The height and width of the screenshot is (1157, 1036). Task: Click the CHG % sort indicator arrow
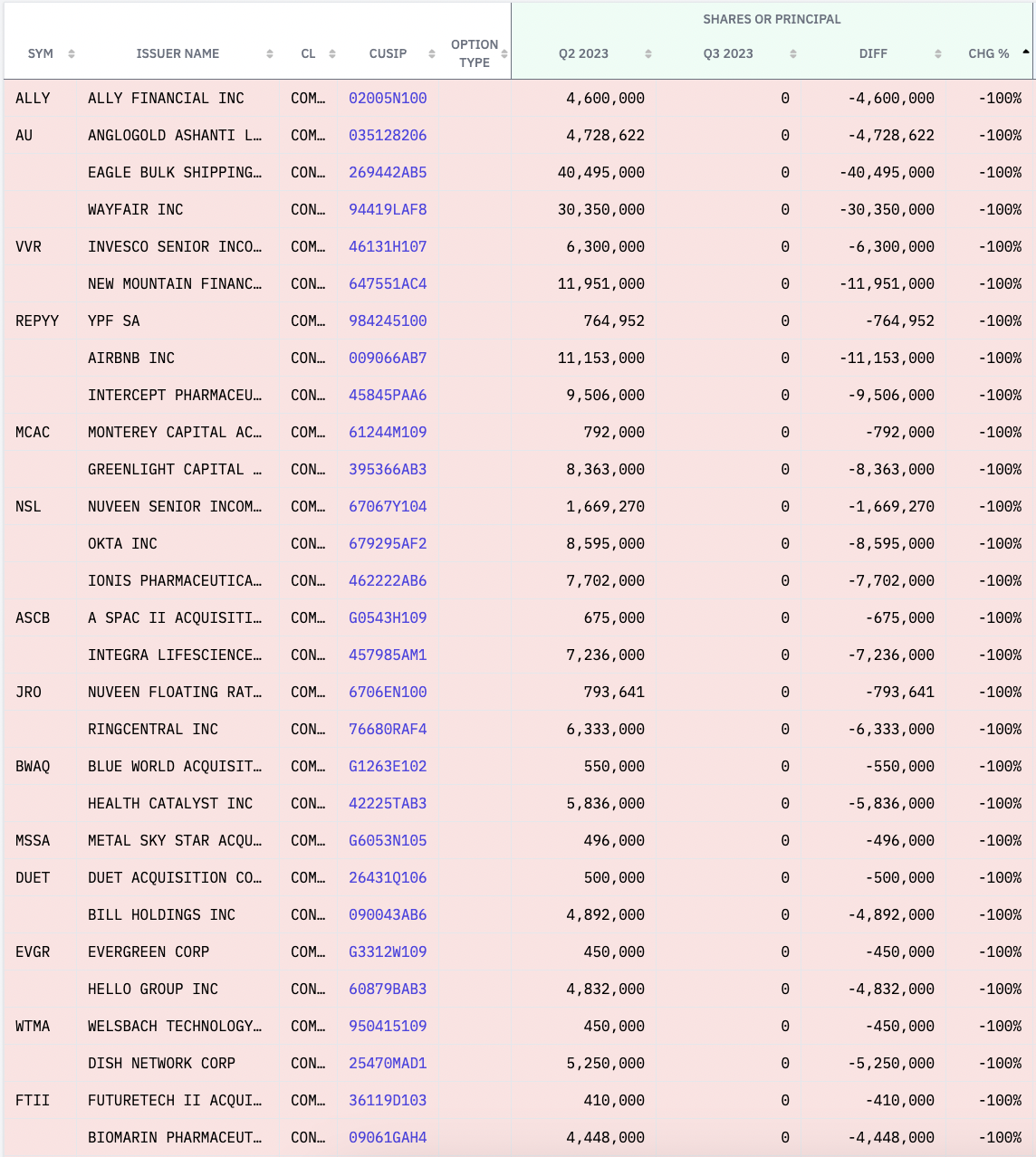click(x=1025, y=53)
